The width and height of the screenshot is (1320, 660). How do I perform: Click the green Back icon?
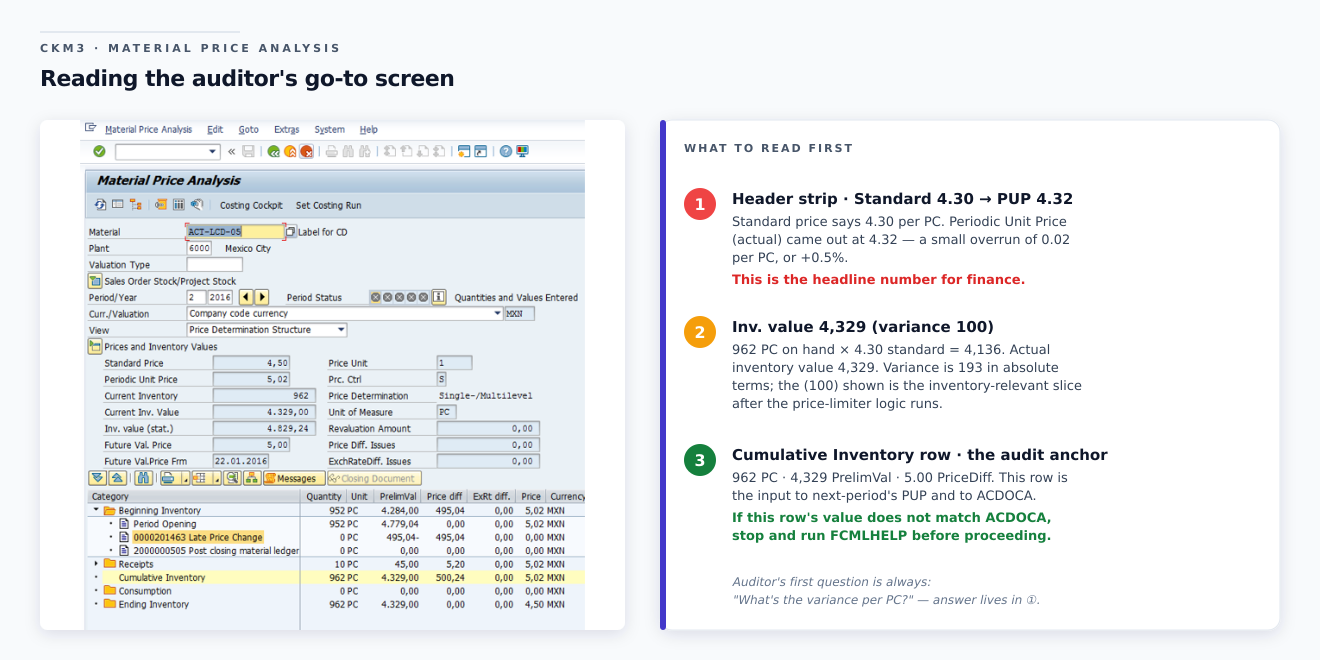tap(274, 151)
